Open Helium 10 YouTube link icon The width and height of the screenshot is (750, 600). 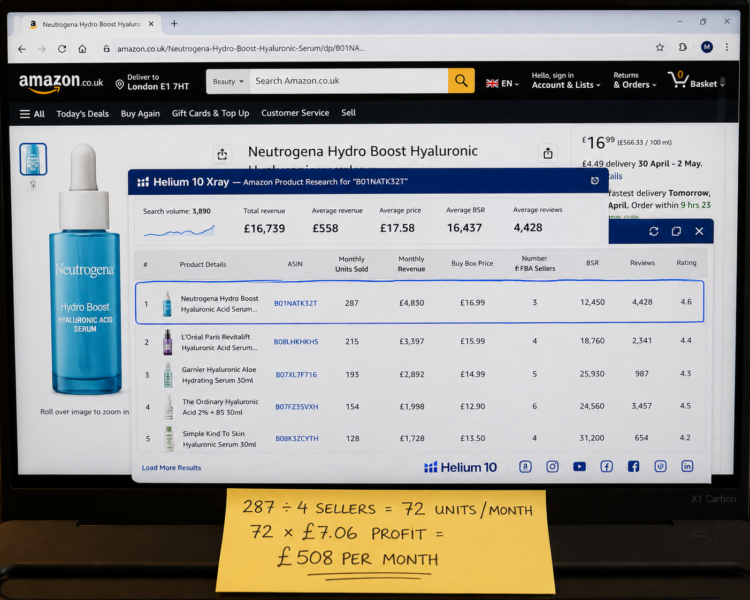[579, 467]
